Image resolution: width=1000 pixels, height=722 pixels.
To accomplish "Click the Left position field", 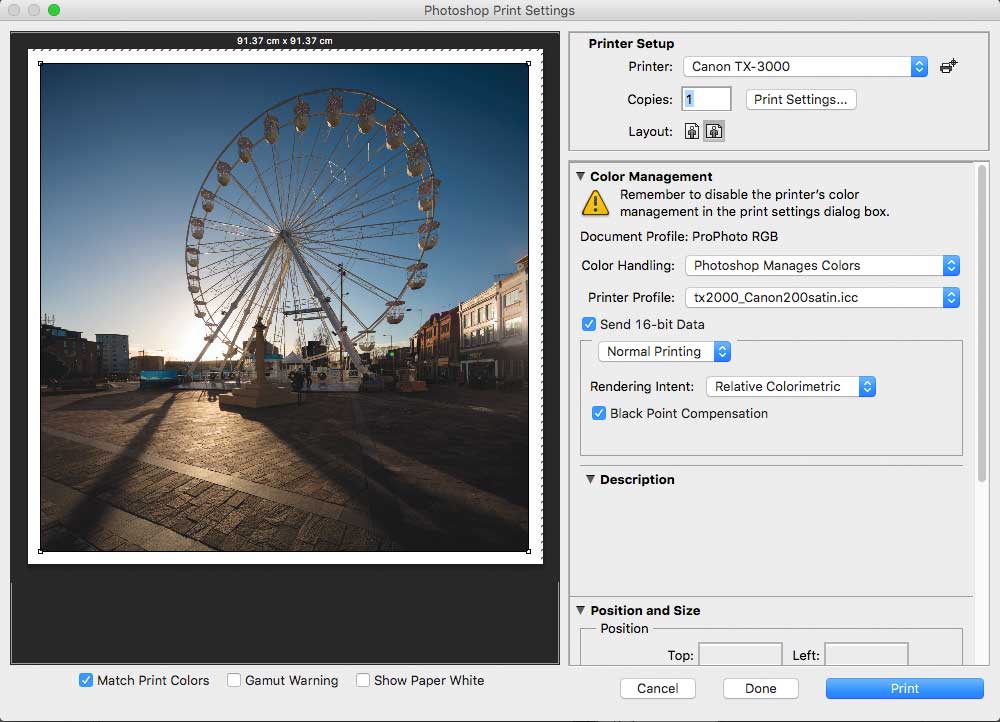I will point(866,654).
